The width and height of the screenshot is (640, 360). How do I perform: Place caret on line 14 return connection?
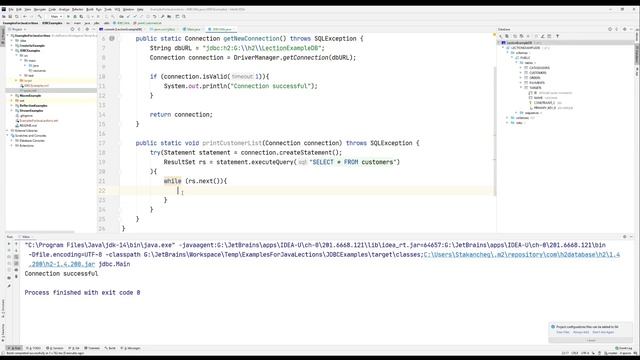[181, 115]
